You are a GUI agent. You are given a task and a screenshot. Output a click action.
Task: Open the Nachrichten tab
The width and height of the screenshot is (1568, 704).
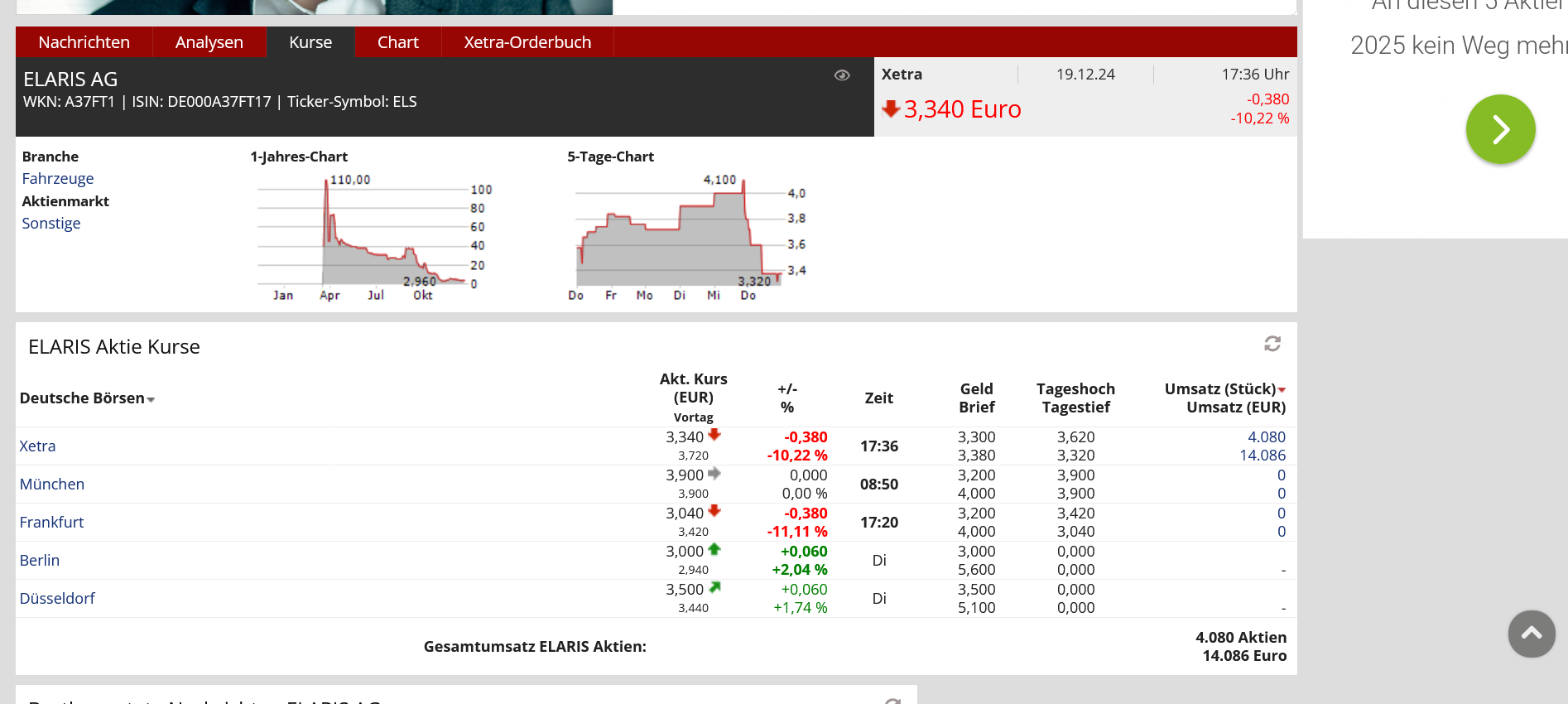click(x=84, y=42)
